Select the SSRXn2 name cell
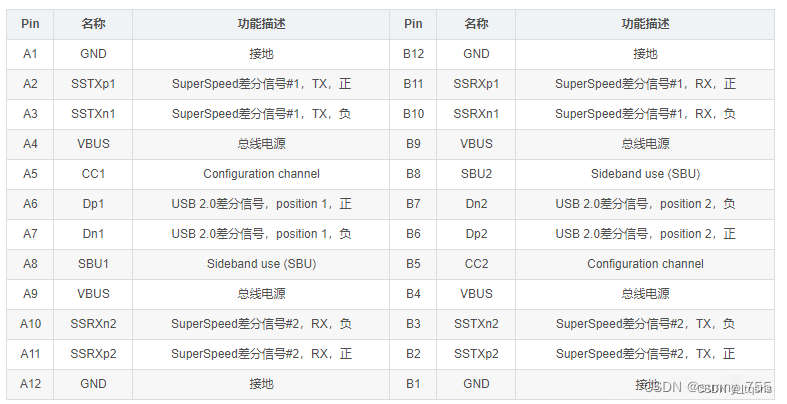787x404 pixels. click(x=93, y=324)
